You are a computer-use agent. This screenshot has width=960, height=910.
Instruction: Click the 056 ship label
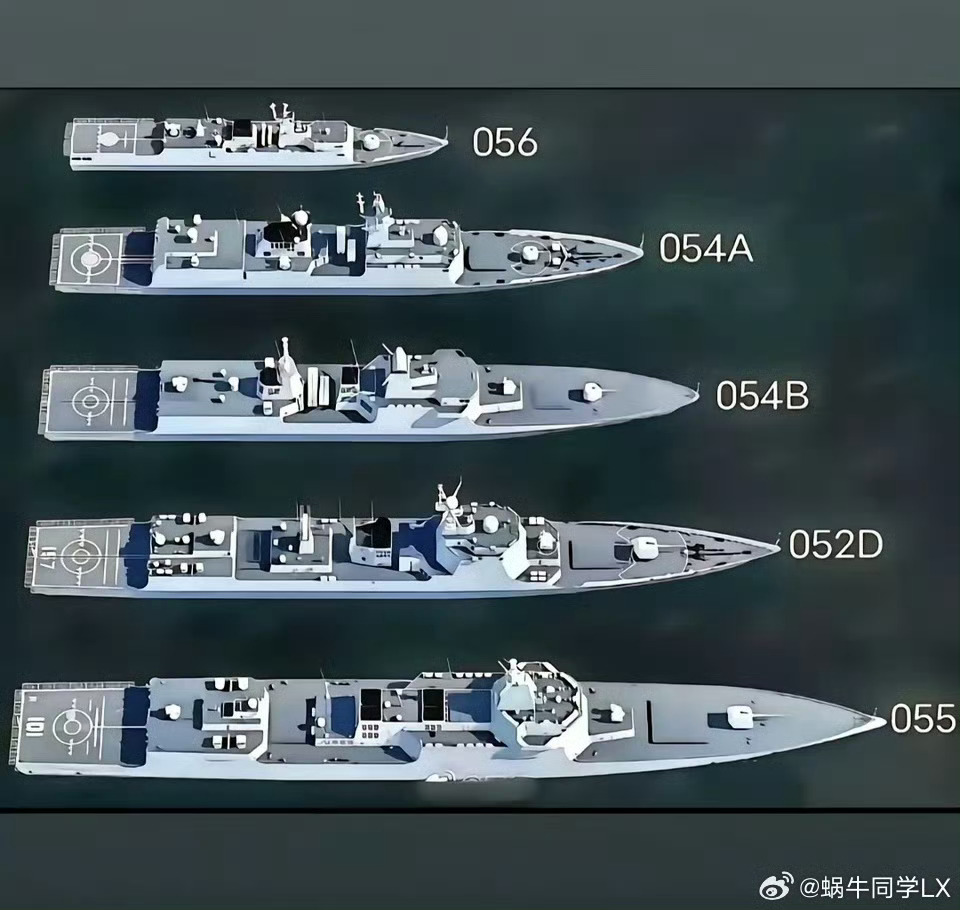coord(504,142)
